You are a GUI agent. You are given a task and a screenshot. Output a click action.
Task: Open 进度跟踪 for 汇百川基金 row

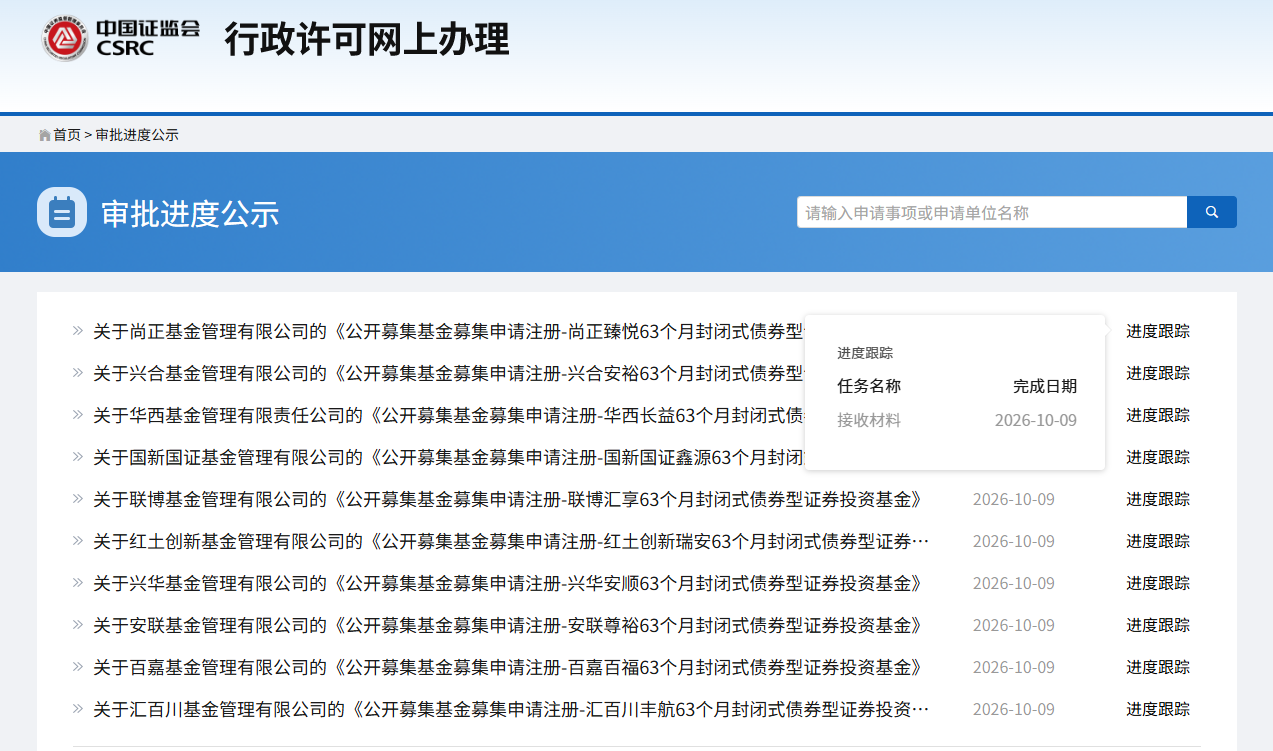click(1158, 709)
